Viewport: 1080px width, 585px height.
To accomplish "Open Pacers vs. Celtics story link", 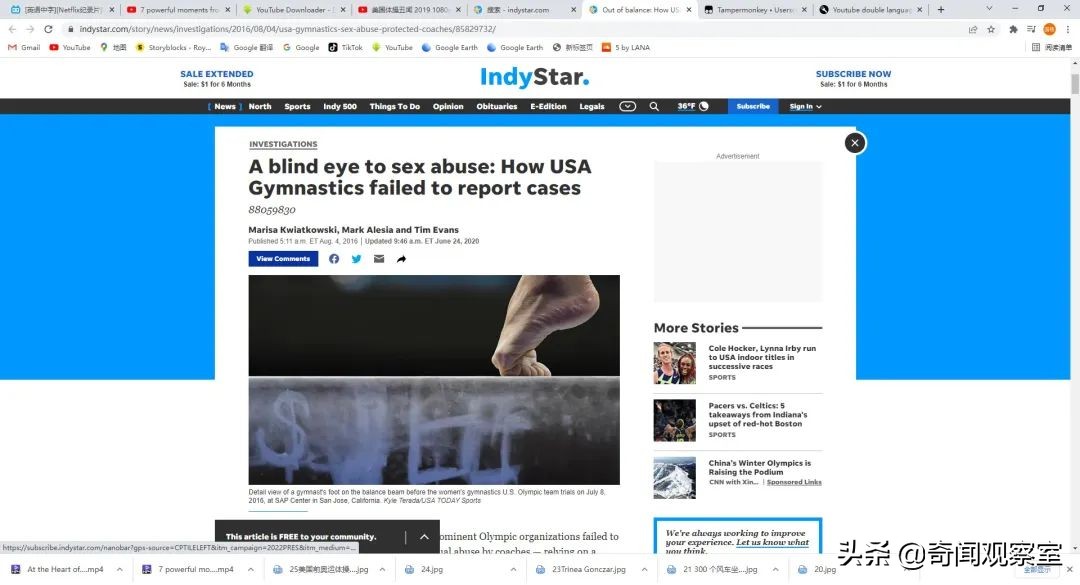I will tap(758, 415).
